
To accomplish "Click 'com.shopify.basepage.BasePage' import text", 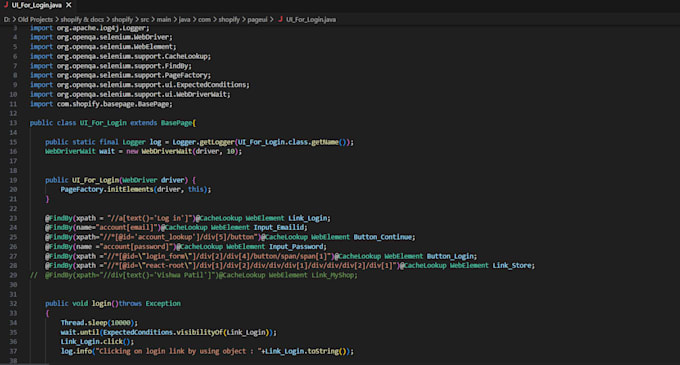I will [x=114, y=104].
